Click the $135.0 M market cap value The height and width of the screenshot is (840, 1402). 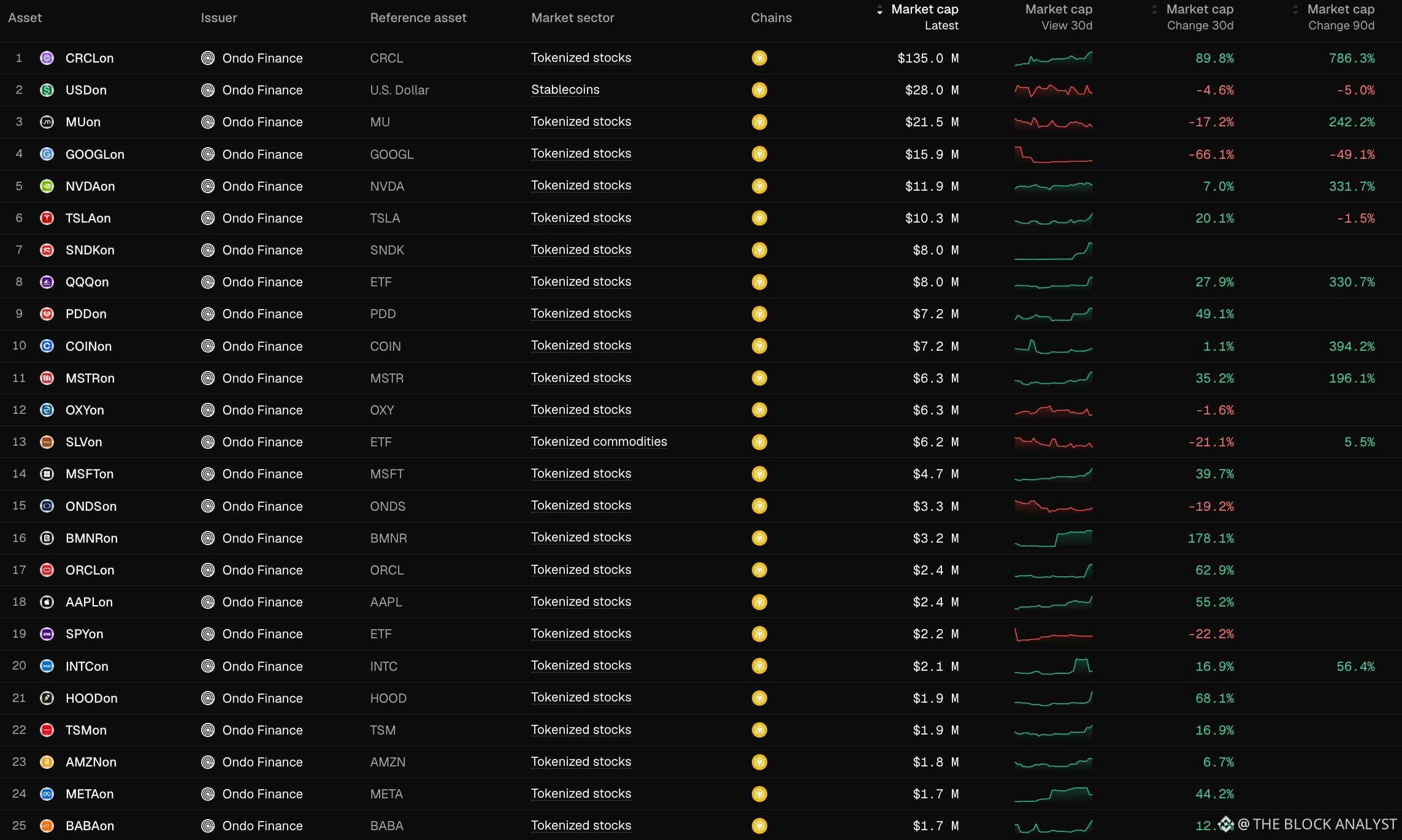[x=928, y=58]
